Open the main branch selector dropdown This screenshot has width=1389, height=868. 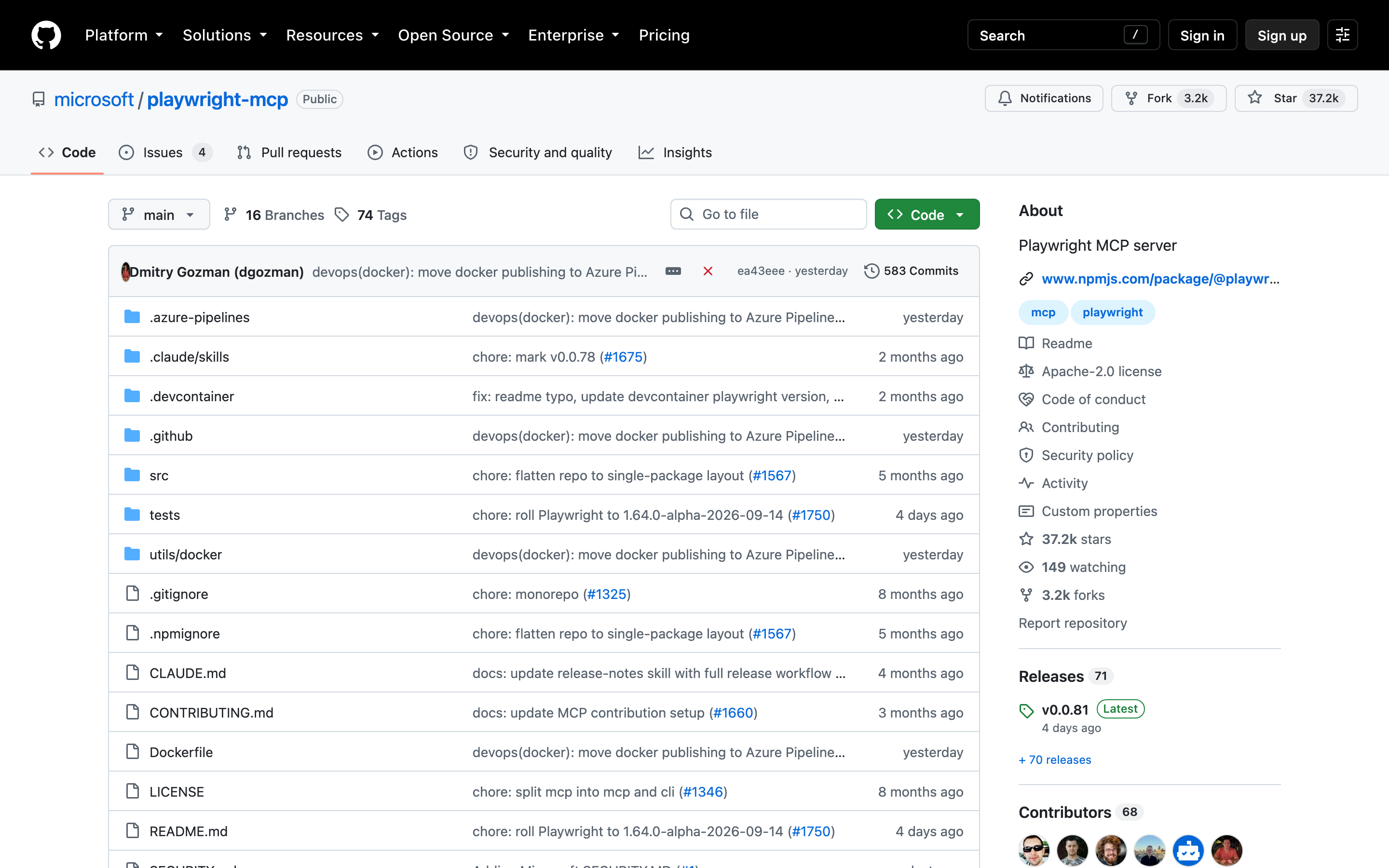point(159,215)
